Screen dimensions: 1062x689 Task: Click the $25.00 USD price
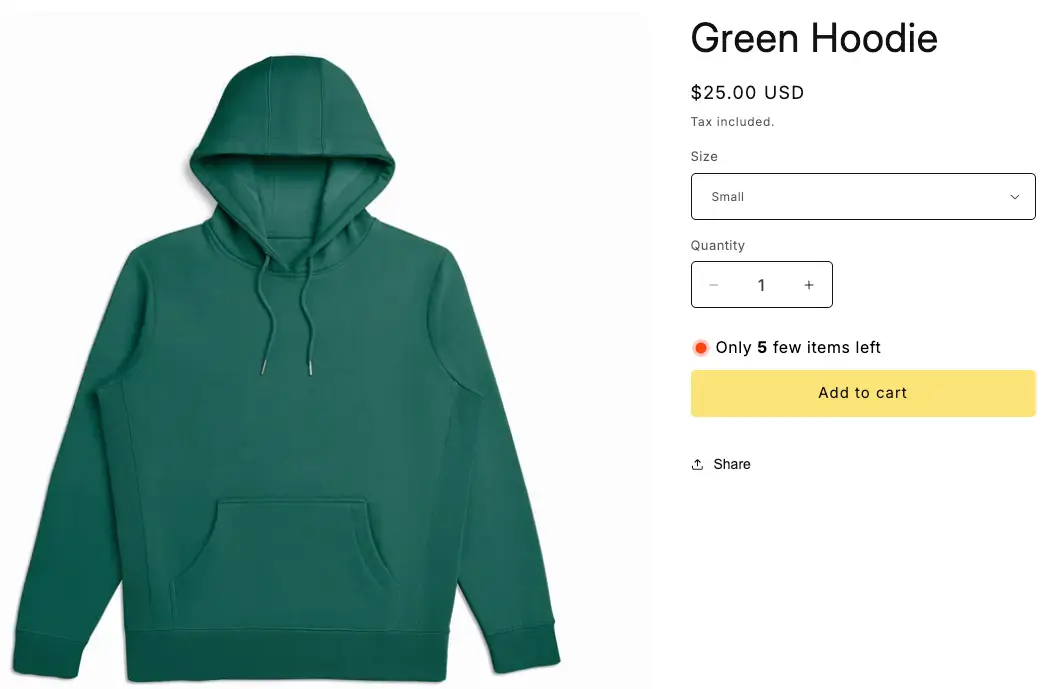[x=747, y=92]
